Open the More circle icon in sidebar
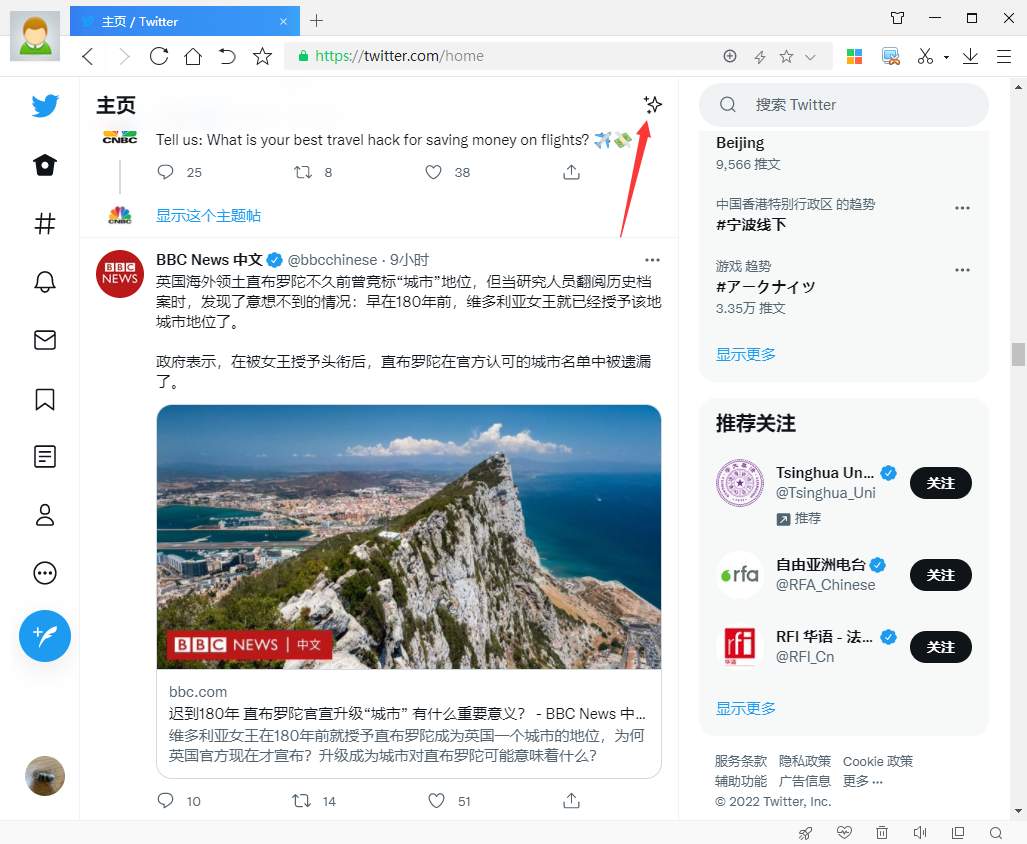Screen dimensions: 1027x844 45,573
